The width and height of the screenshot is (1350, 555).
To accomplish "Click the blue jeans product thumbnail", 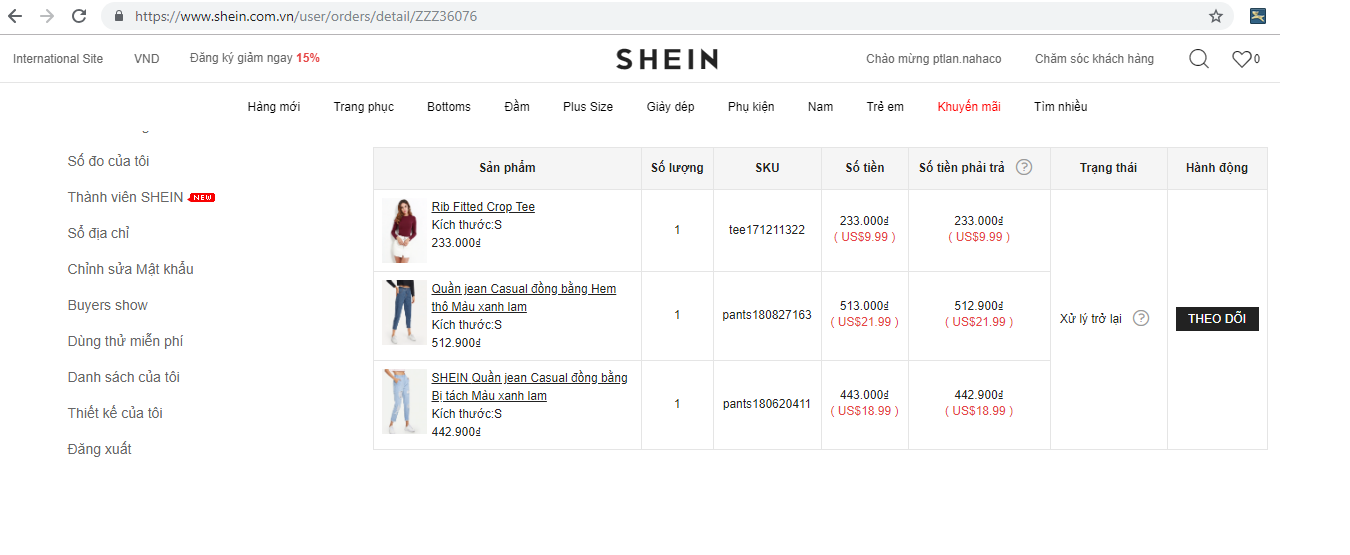I will (x=404, y=313).
